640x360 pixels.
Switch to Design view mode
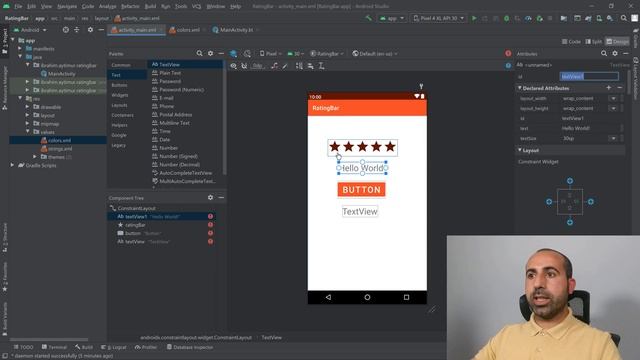tap(618, 42)
